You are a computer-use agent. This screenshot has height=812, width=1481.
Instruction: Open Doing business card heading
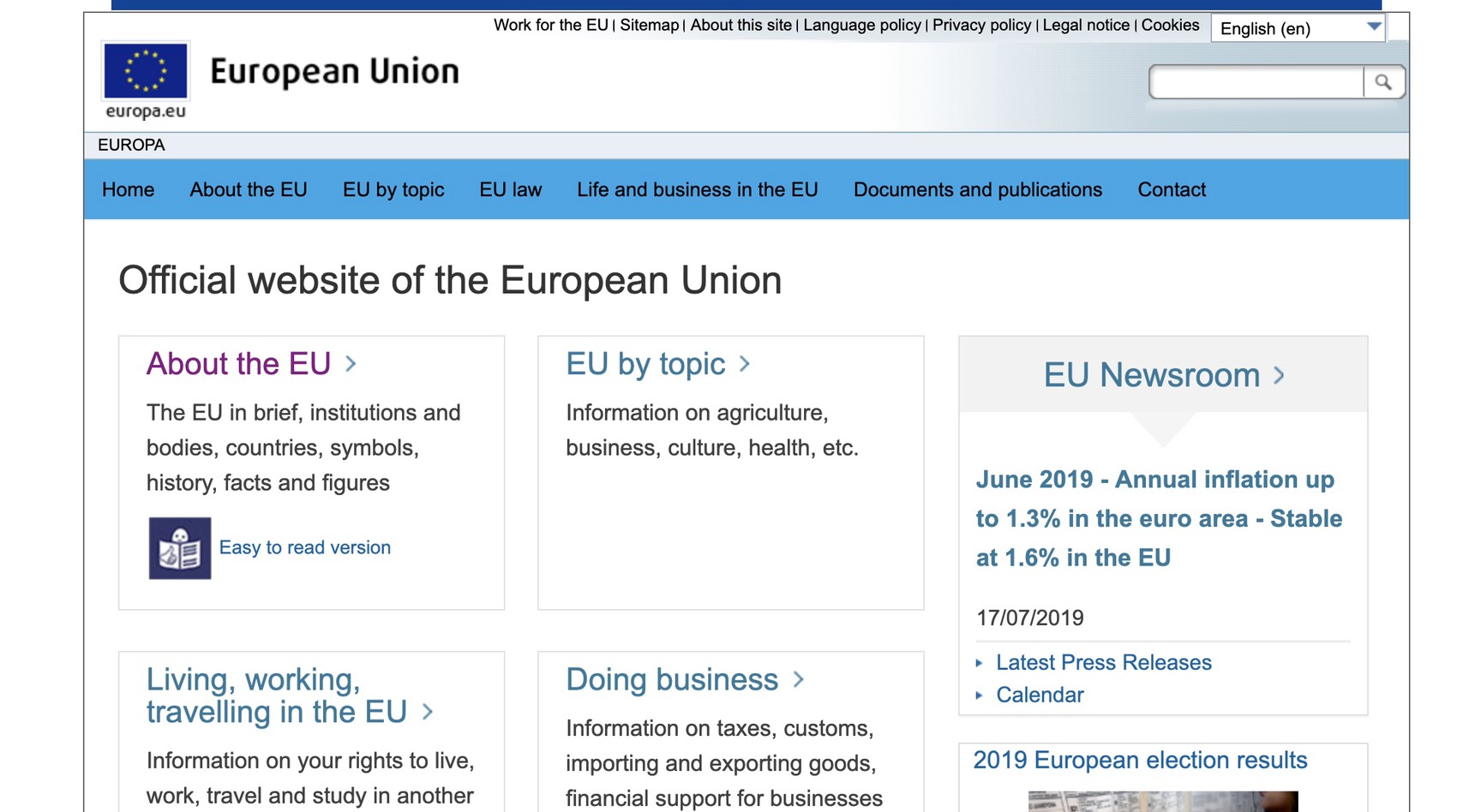[x=672, y=680]
